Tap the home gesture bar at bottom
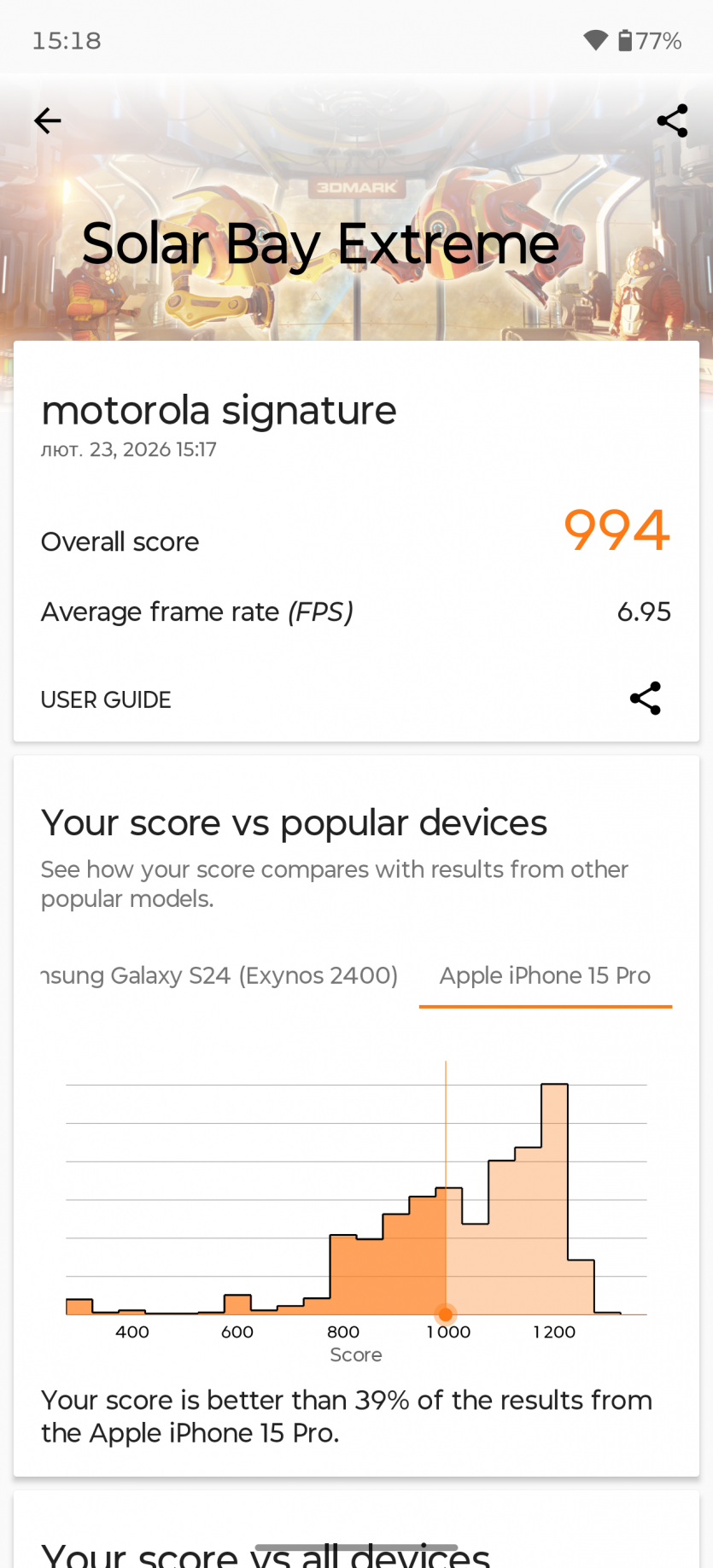Screen dimensions: 713x1568 [356, 1548]
